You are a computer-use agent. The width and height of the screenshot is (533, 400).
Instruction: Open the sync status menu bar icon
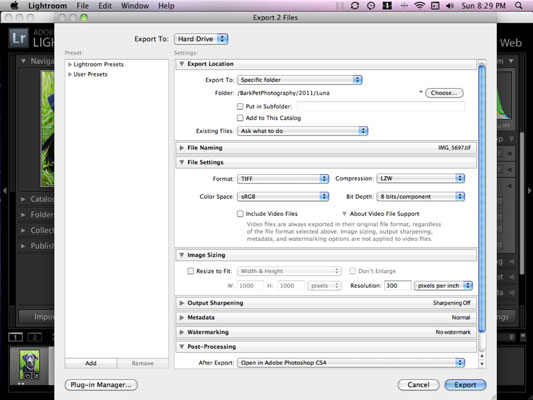355,5
